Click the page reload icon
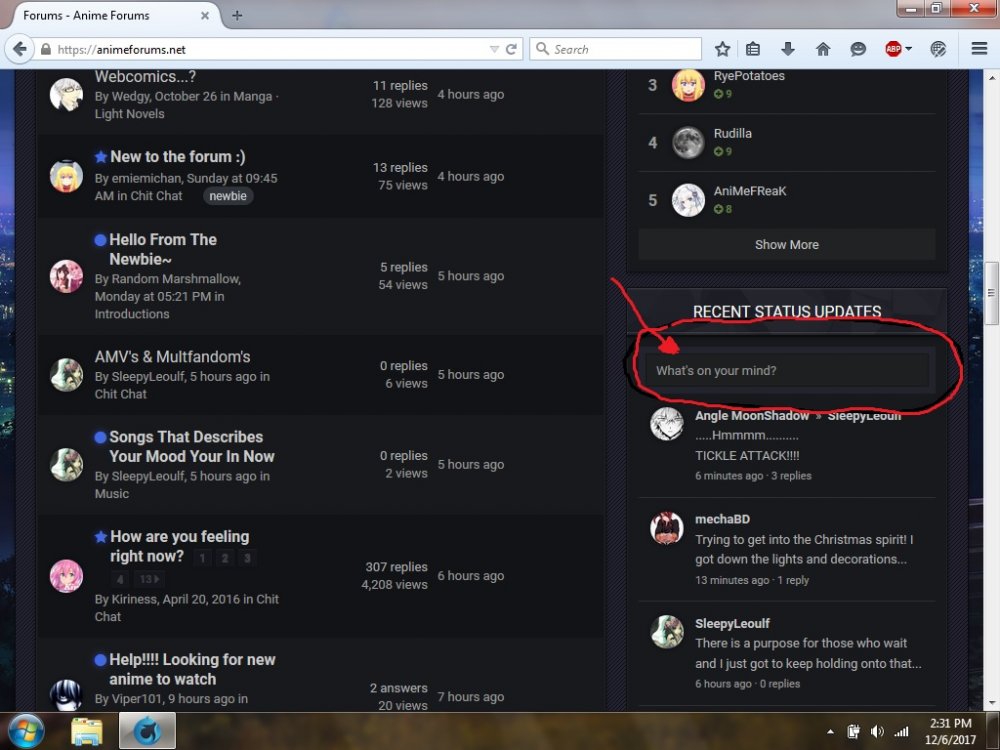 click(511, 49)
